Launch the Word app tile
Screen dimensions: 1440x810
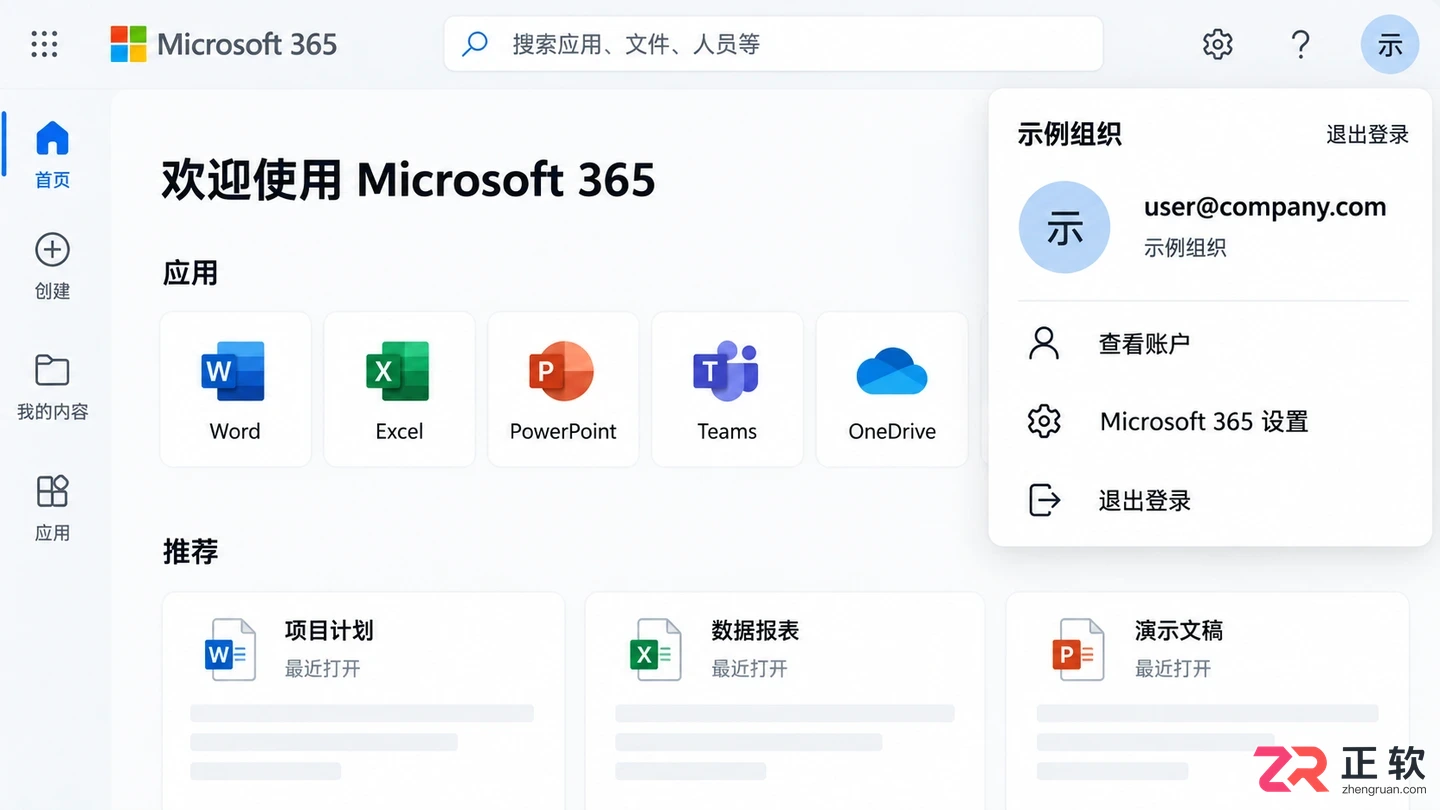coord(235,389)
